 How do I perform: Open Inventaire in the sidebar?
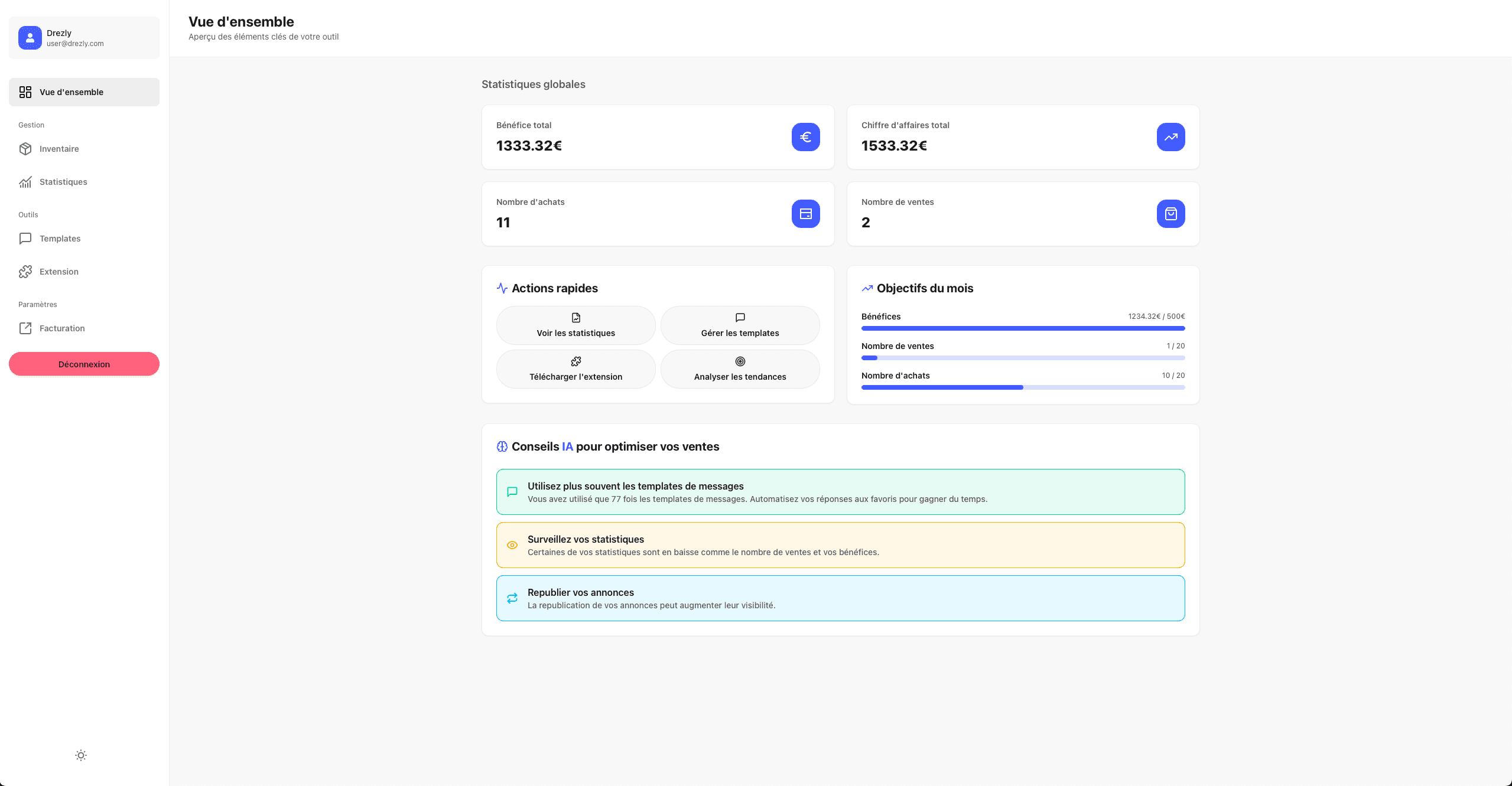[59, 149]
